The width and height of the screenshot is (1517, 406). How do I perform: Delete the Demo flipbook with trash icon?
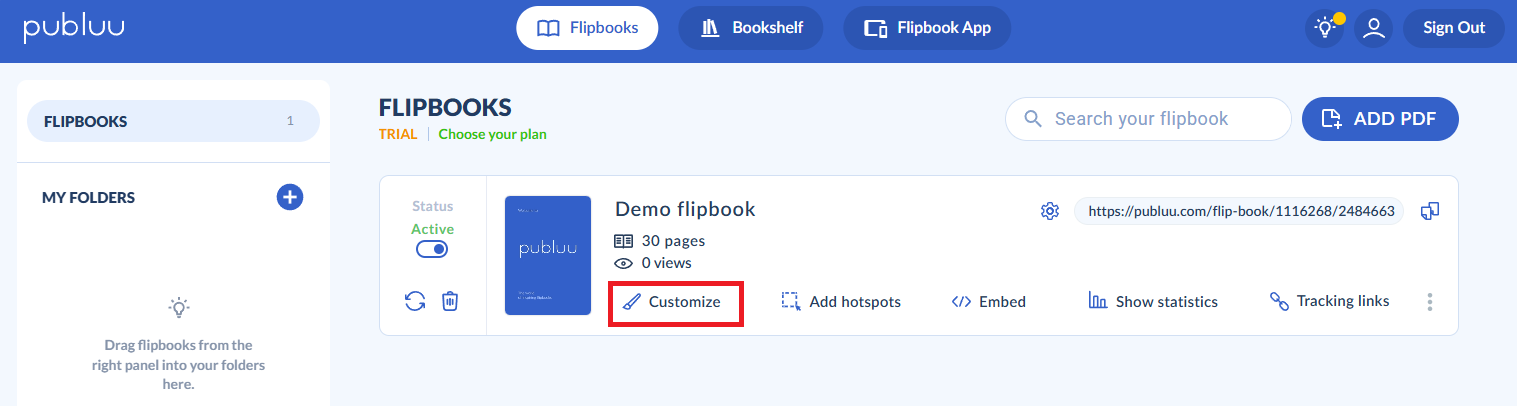[450, 300]
